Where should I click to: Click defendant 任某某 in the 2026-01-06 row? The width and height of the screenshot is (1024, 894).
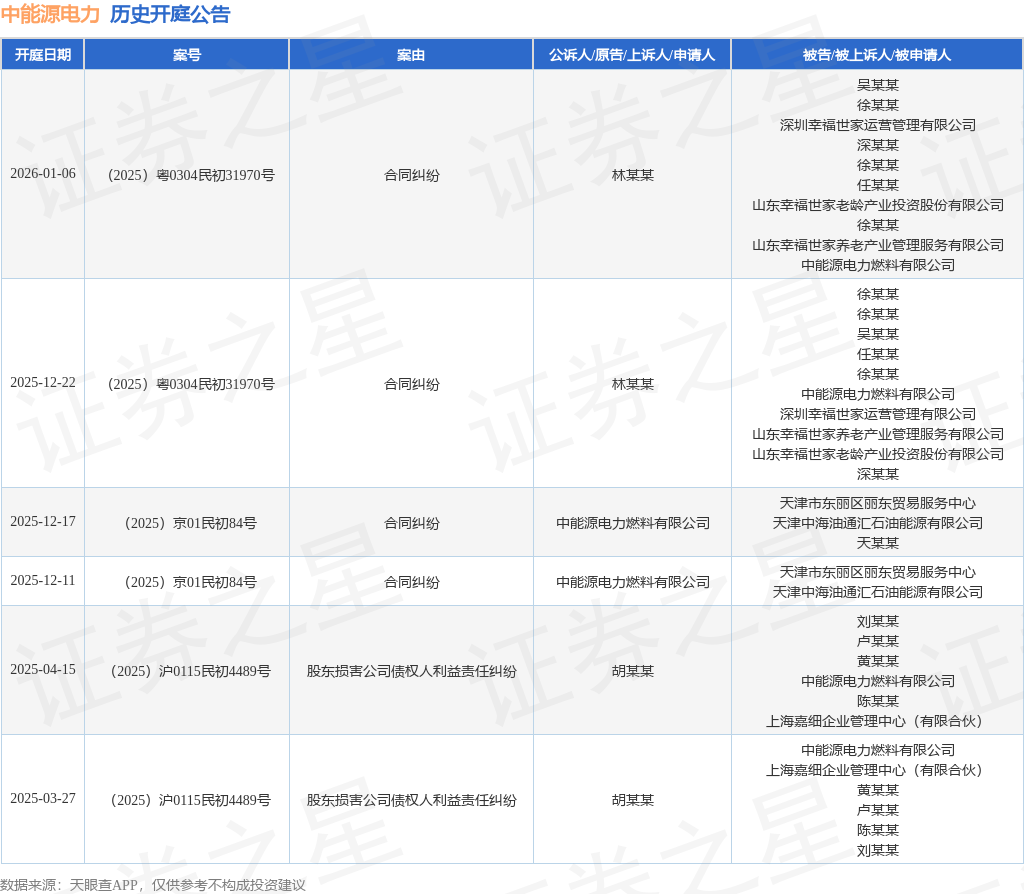[878, 185]
